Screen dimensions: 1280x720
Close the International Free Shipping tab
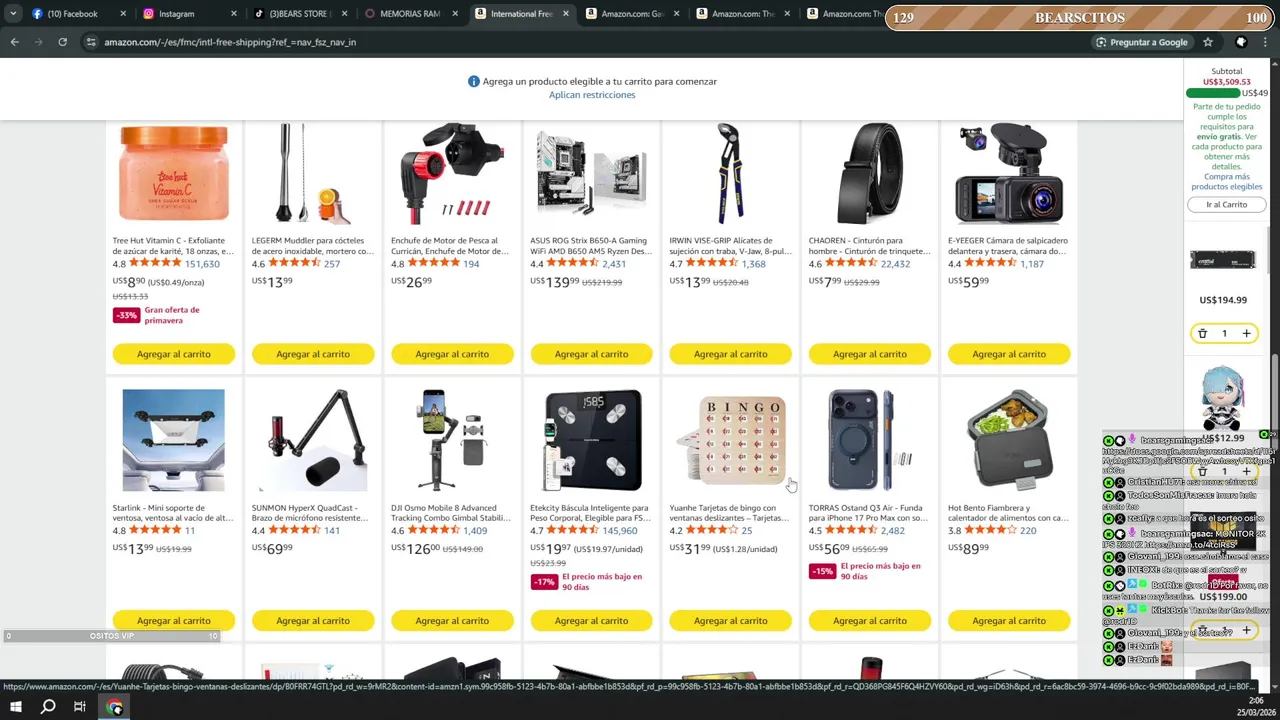point(564,14)
